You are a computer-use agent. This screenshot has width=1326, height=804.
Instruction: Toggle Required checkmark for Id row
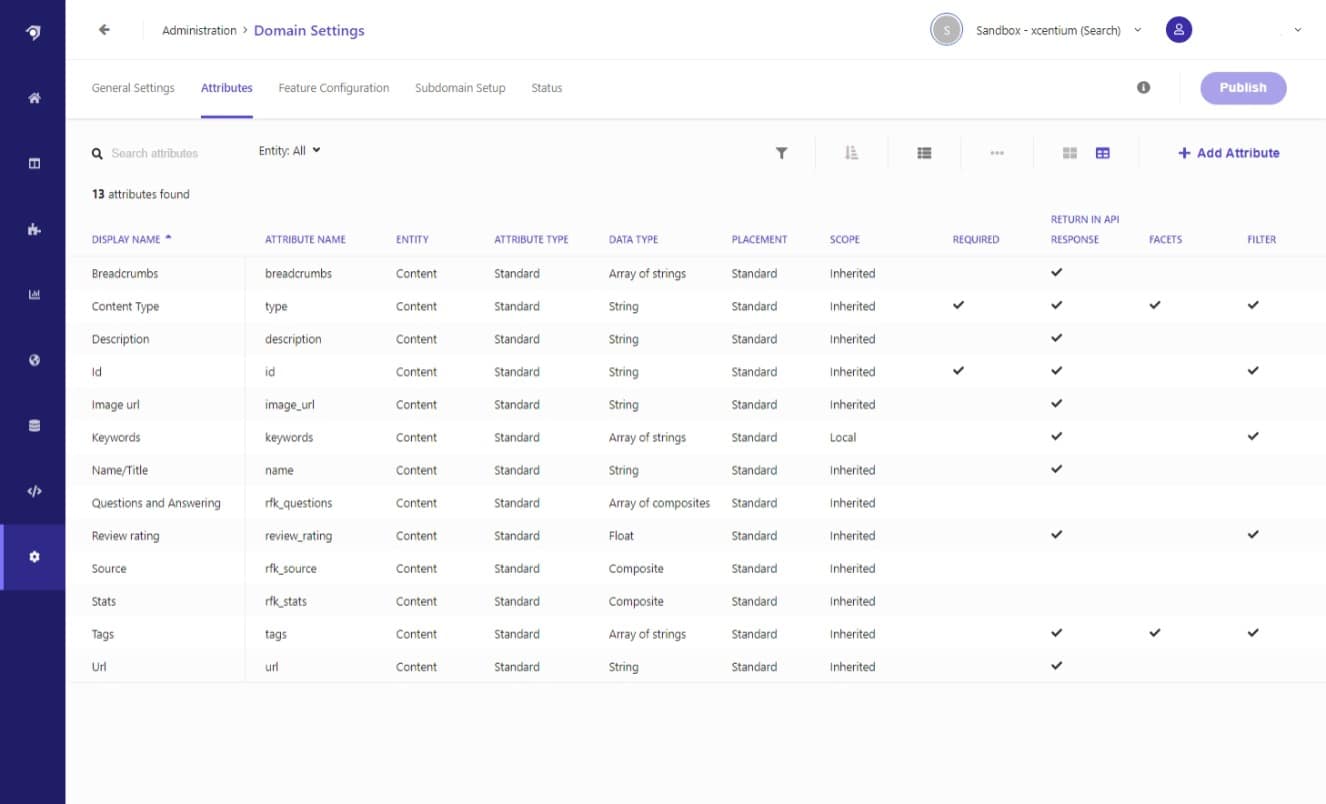point(958,371)
